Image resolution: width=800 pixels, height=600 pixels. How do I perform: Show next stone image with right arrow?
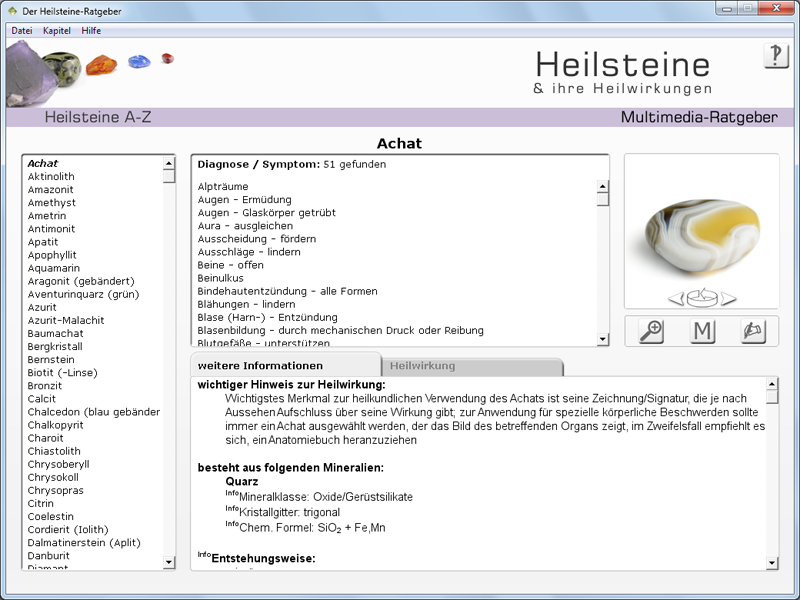728,297
